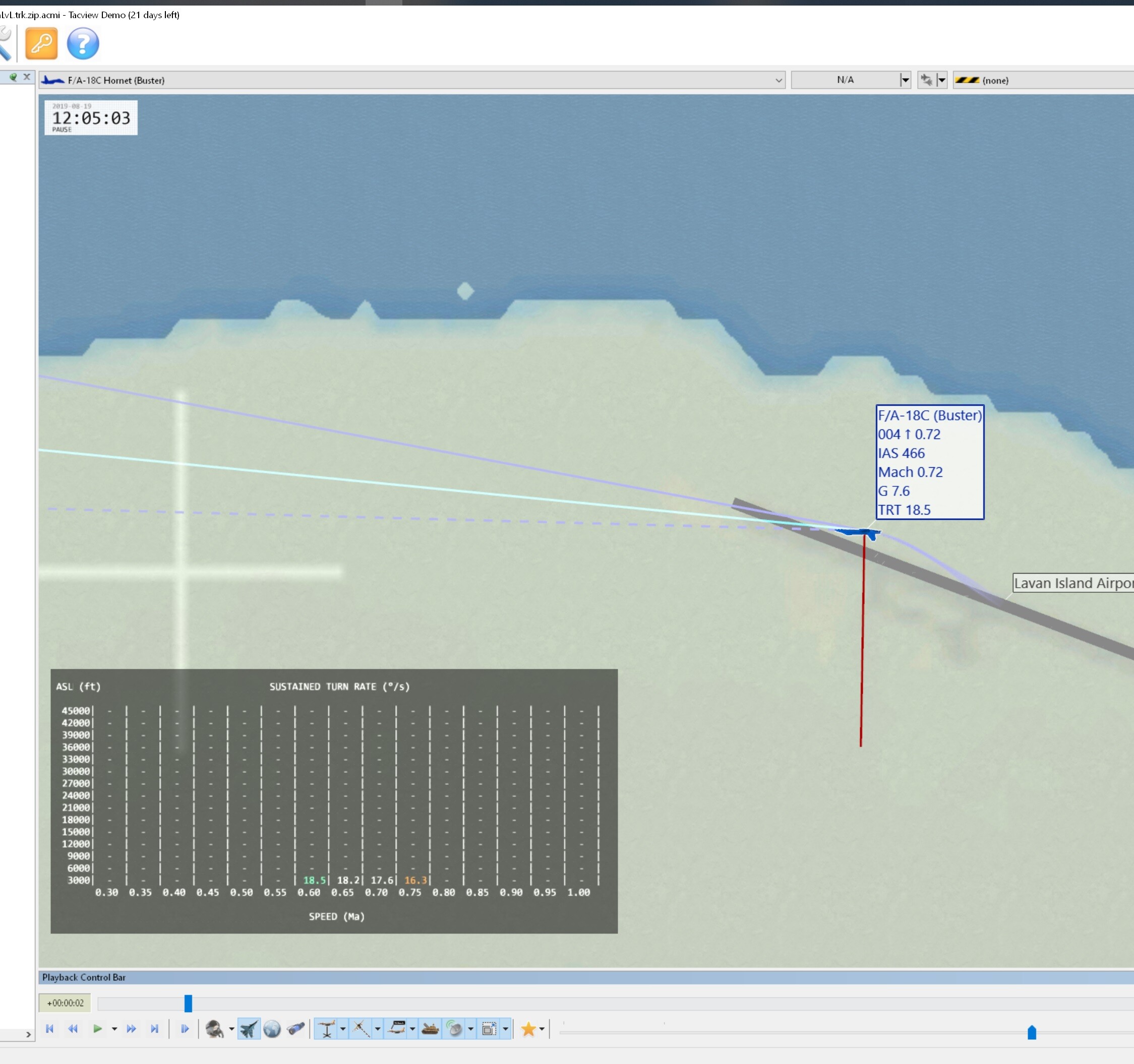Screen dimensions: 1134x1064
Task: Toggle aircraft altitude pole display
Action: click(x=326, y=1029)
